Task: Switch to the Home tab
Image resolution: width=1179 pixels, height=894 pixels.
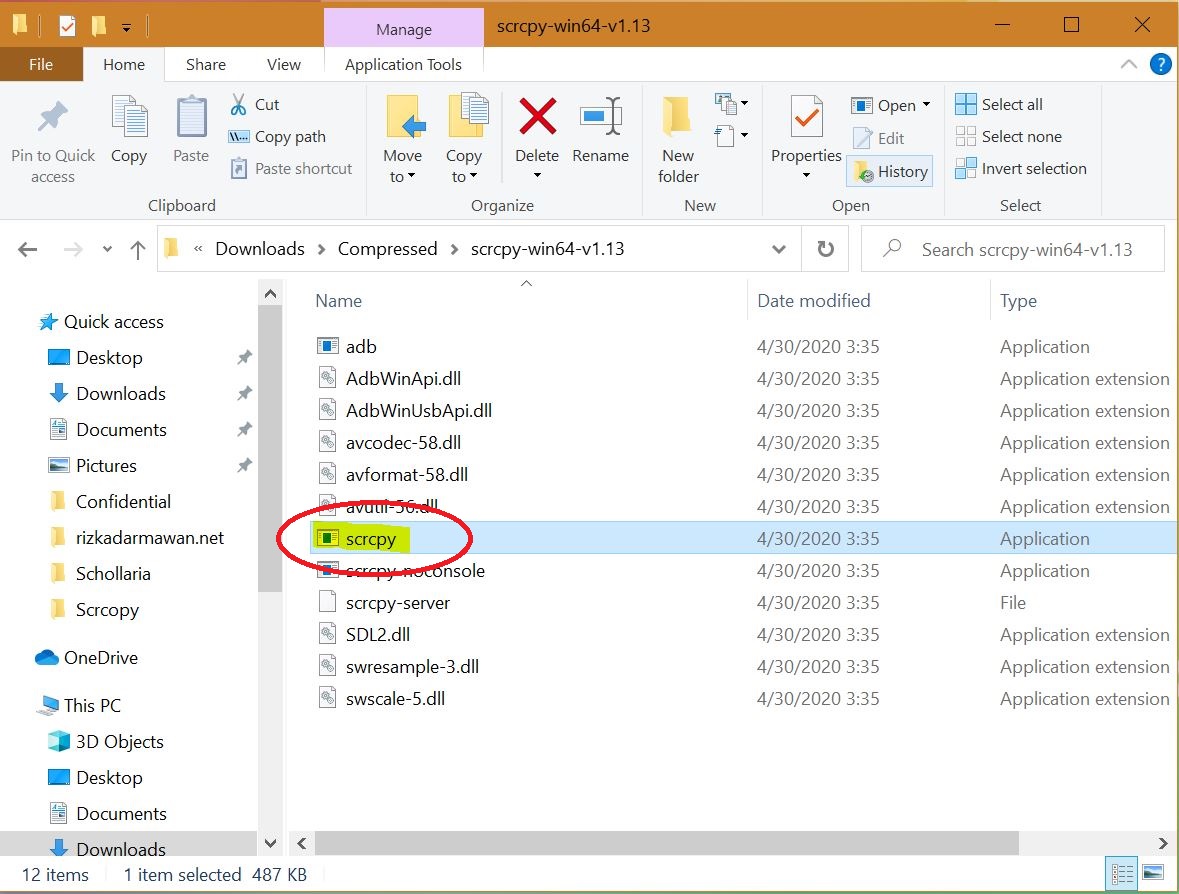Action: (x=124, y=65)
